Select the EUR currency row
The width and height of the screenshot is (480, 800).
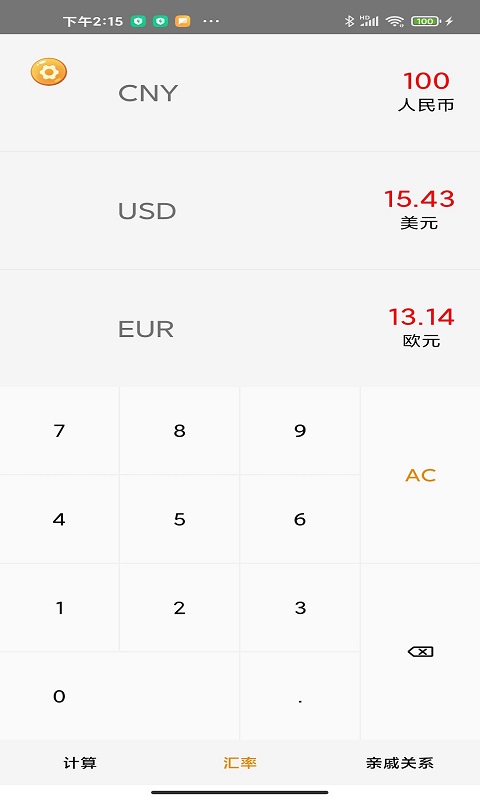[240, 329]
